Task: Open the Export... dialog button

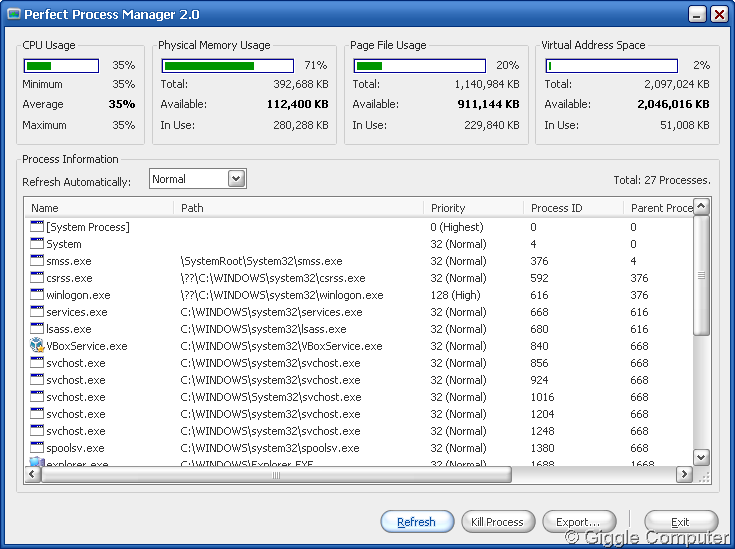Action: click(x=579, y=522)
